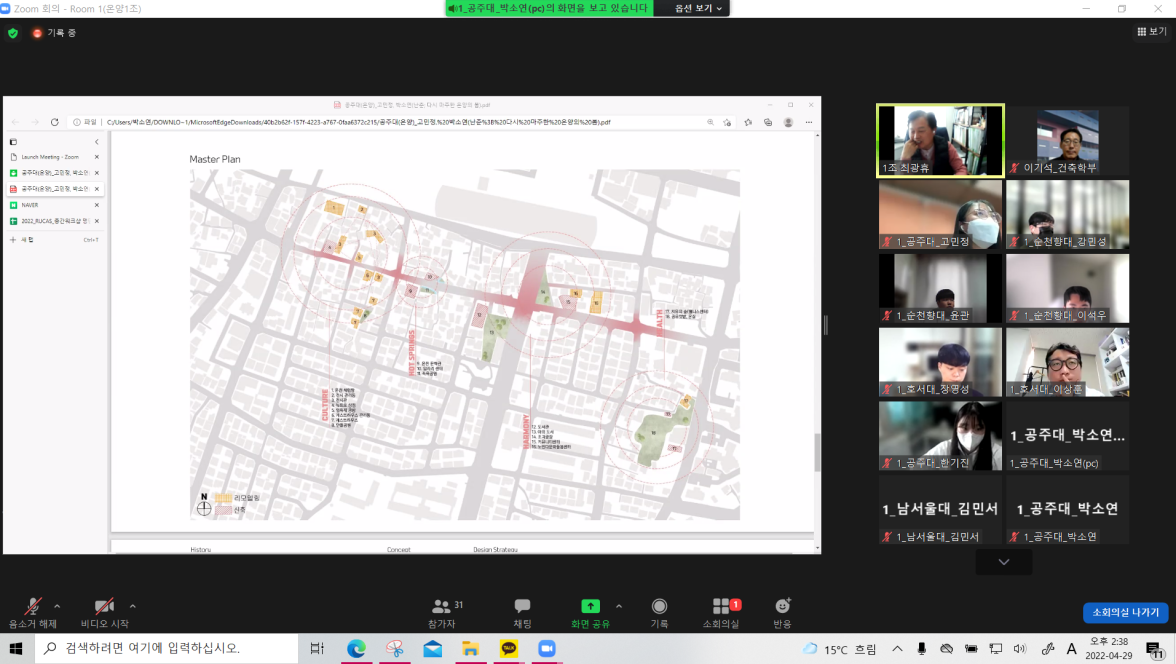The image size is (1176, 664).
Task: Click the green Share Screen icon
Action: (590, 606)
